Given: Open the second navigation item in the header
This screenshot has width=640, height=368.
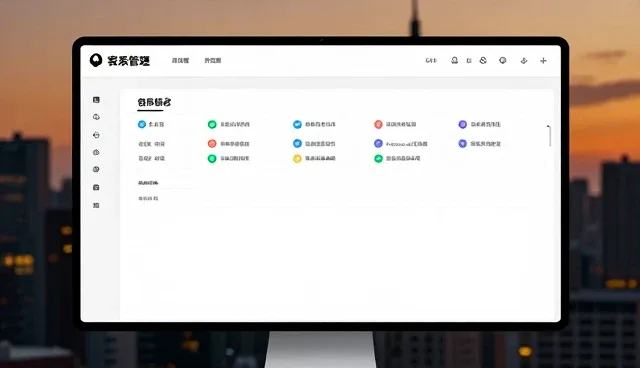Looking at the screenshot, I should (x=213, y=60).
